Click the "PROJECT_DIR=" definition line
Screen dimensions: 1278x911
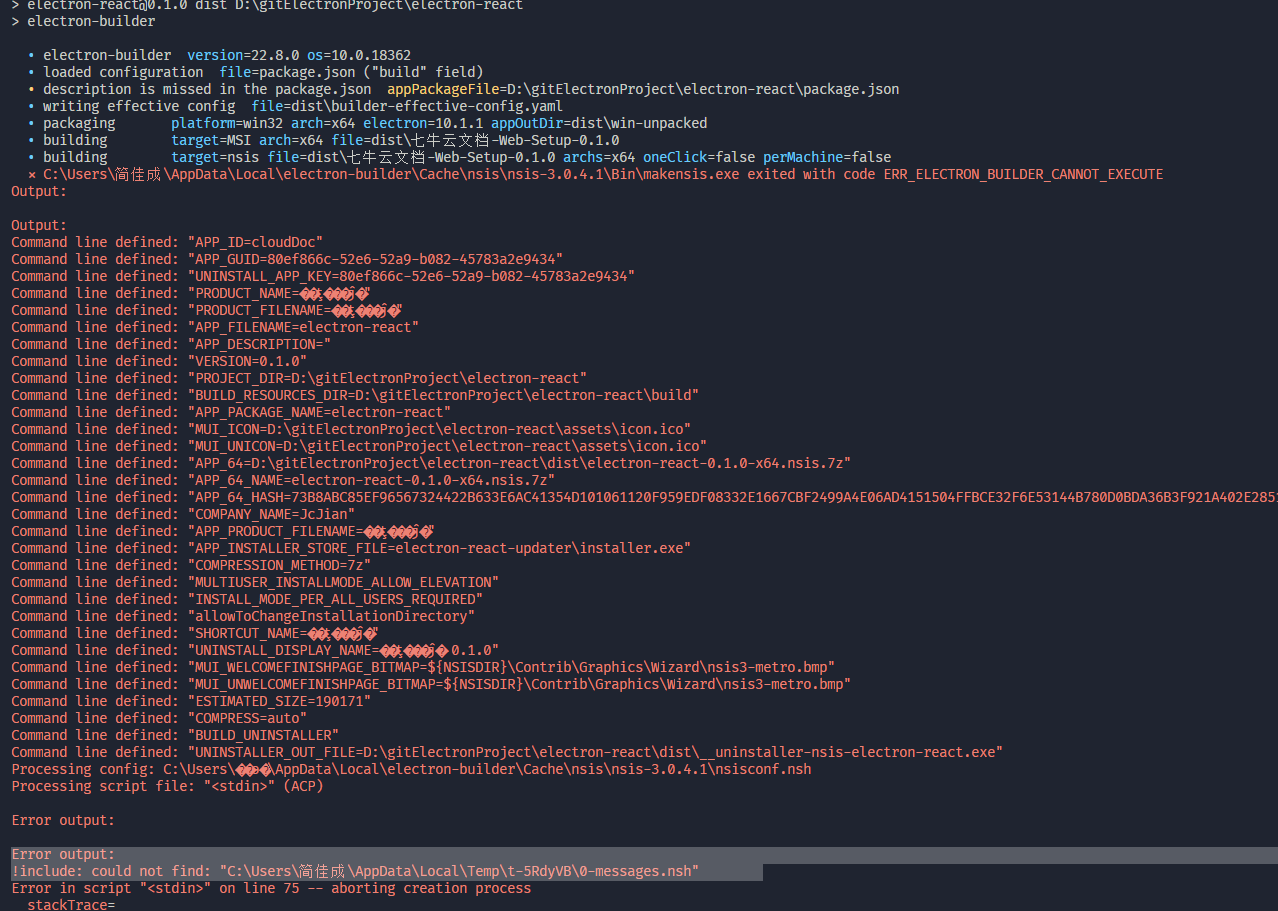click(x=299, y=378)
